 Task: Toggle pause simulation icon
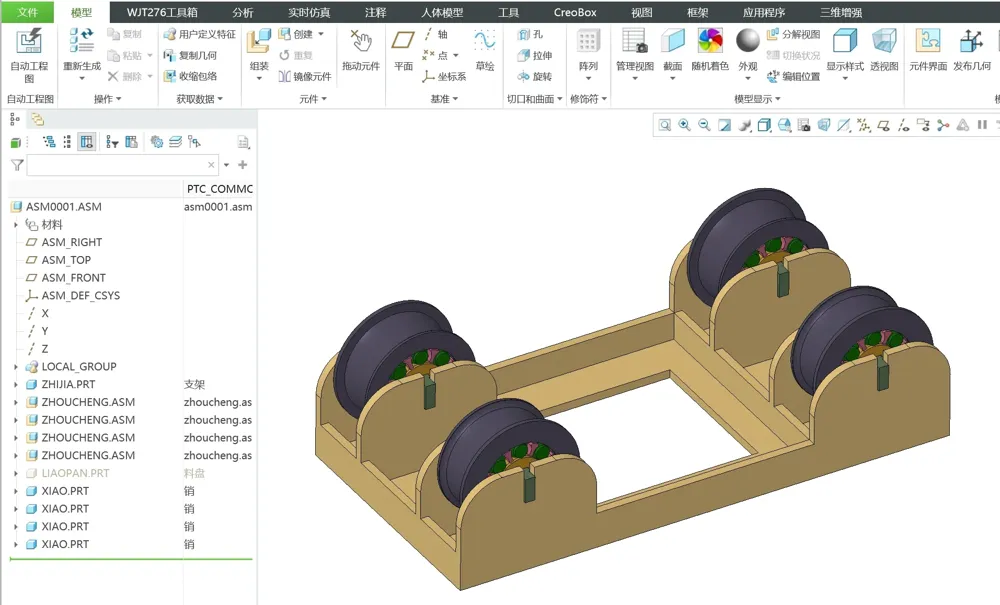click(982, 125)
